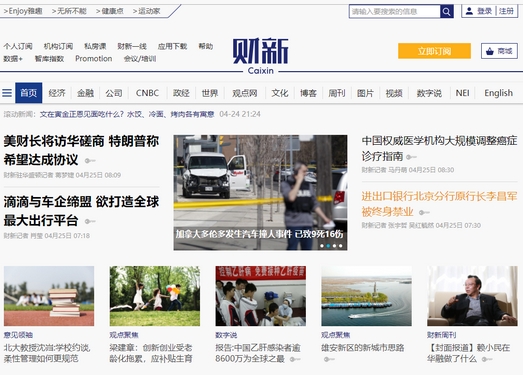523x375 pixels.
Task: Click the >健康点 top link
Action: 110,11
